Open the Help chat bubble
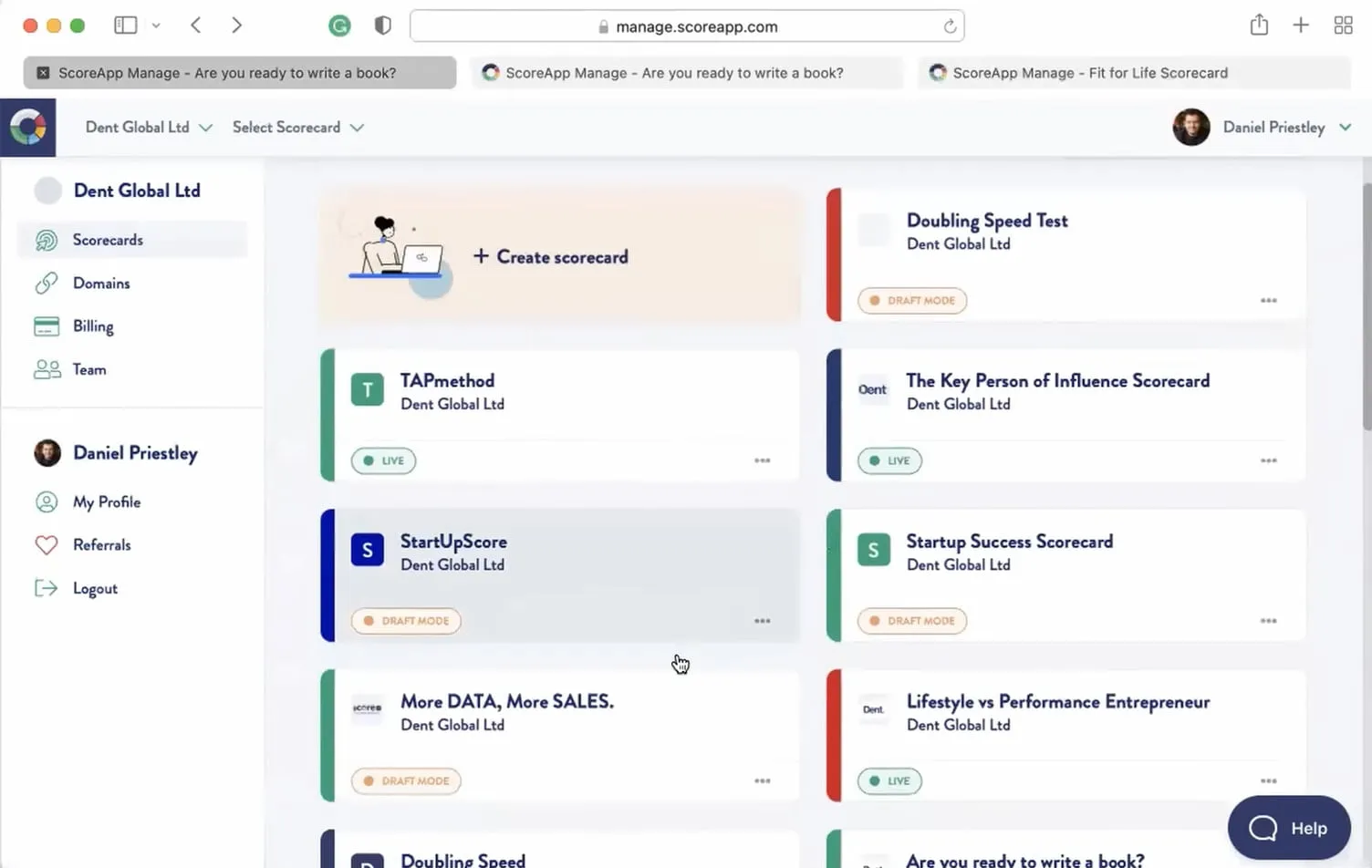Screen dimensions: 1372x868 click(x=1289, y=827)
